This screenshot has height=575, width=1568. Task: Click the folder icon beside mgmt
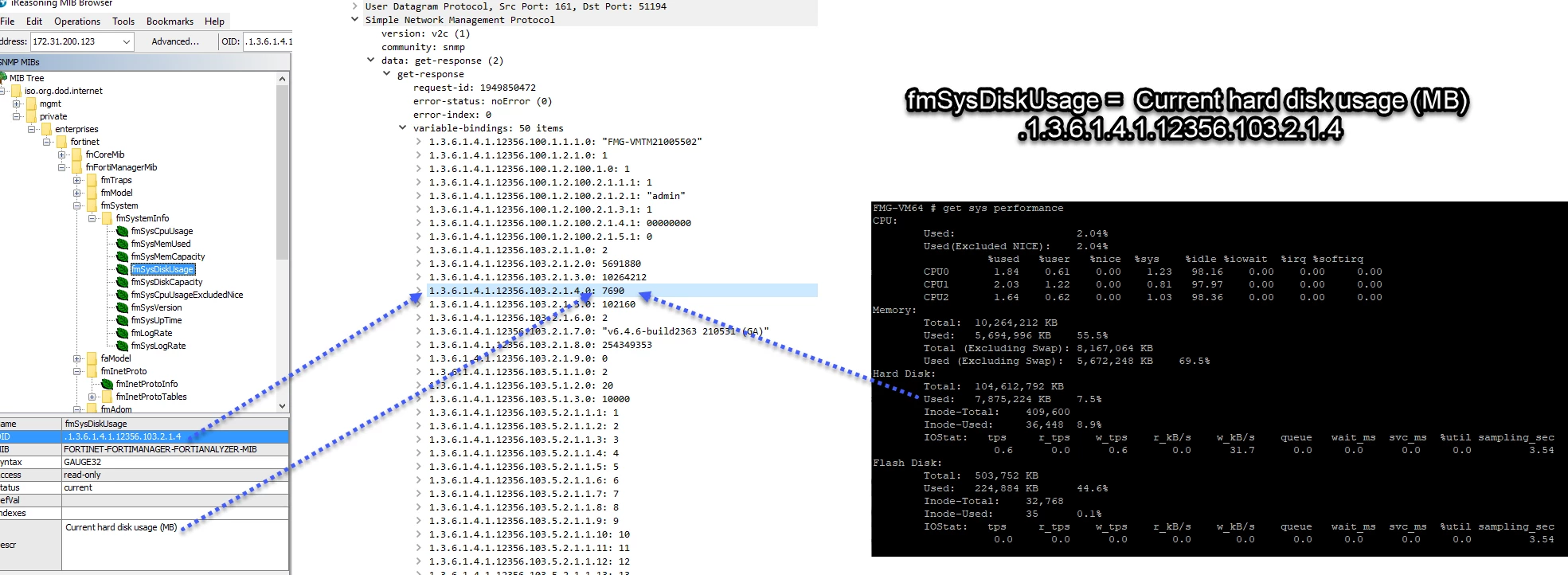click(x=31, y=104)
